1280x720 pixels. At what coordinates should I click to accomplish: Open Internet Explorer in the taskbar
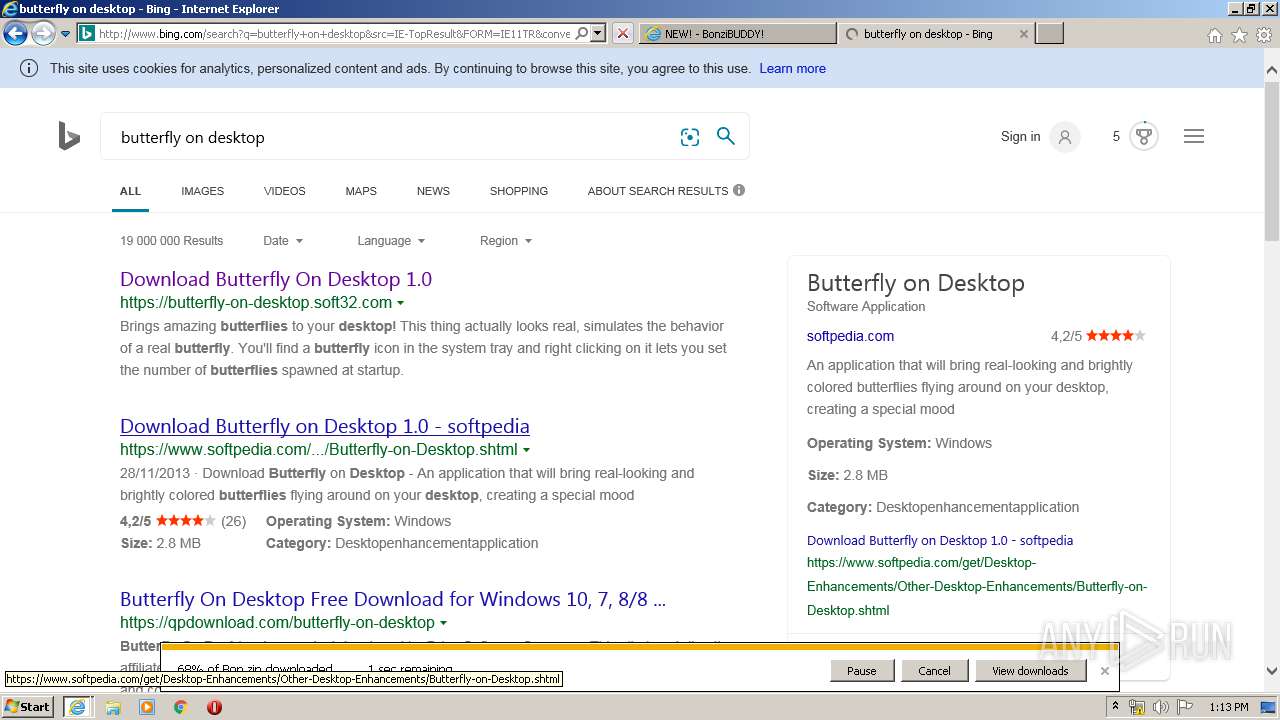77,707
